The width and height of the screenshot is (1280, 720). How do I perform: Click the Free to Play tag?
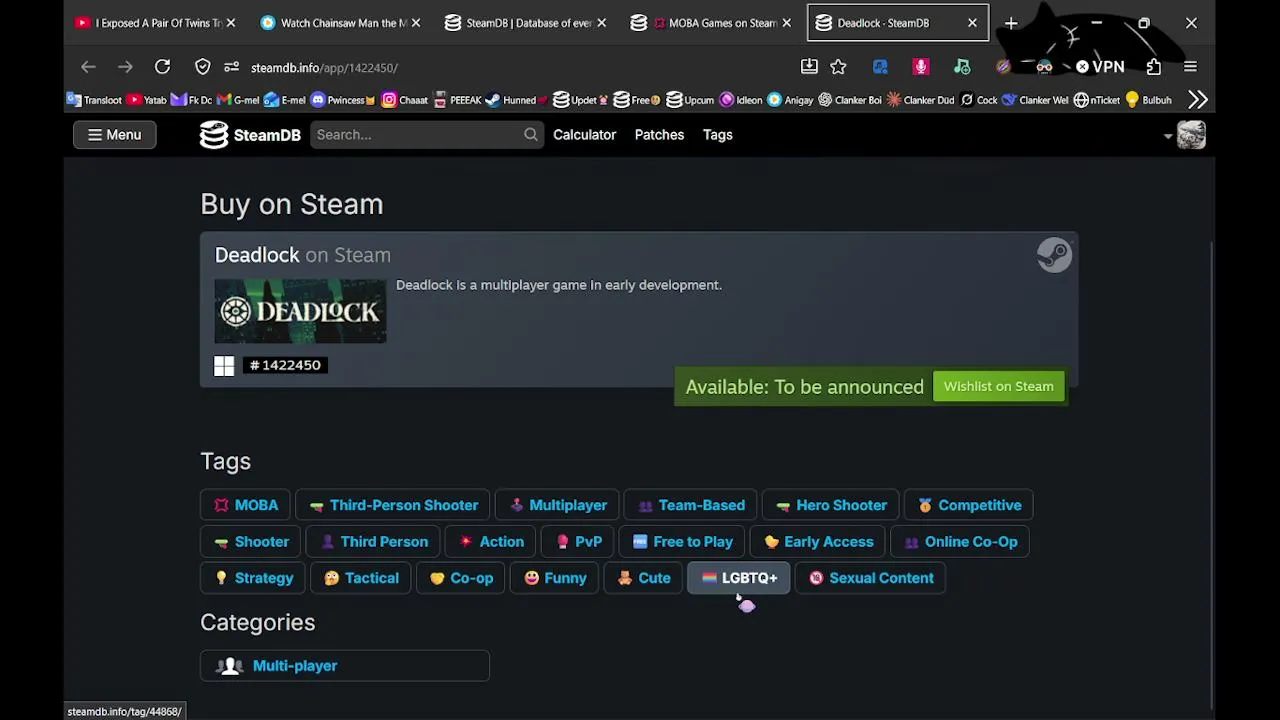pos(682,542)
